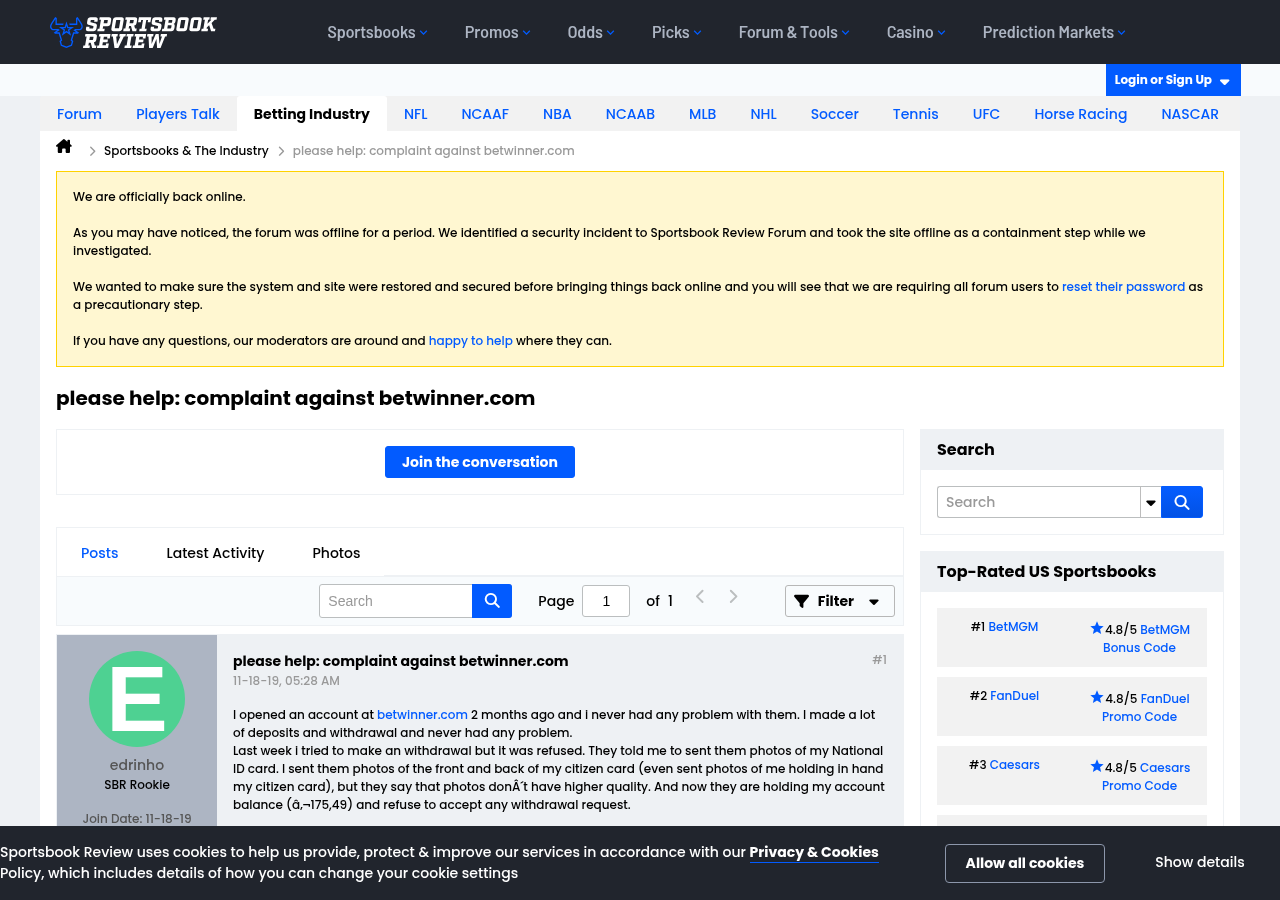The image size is (1280, 900).
Task: Open Privacy & Cookies policy link
Action: tap(814, 852)
